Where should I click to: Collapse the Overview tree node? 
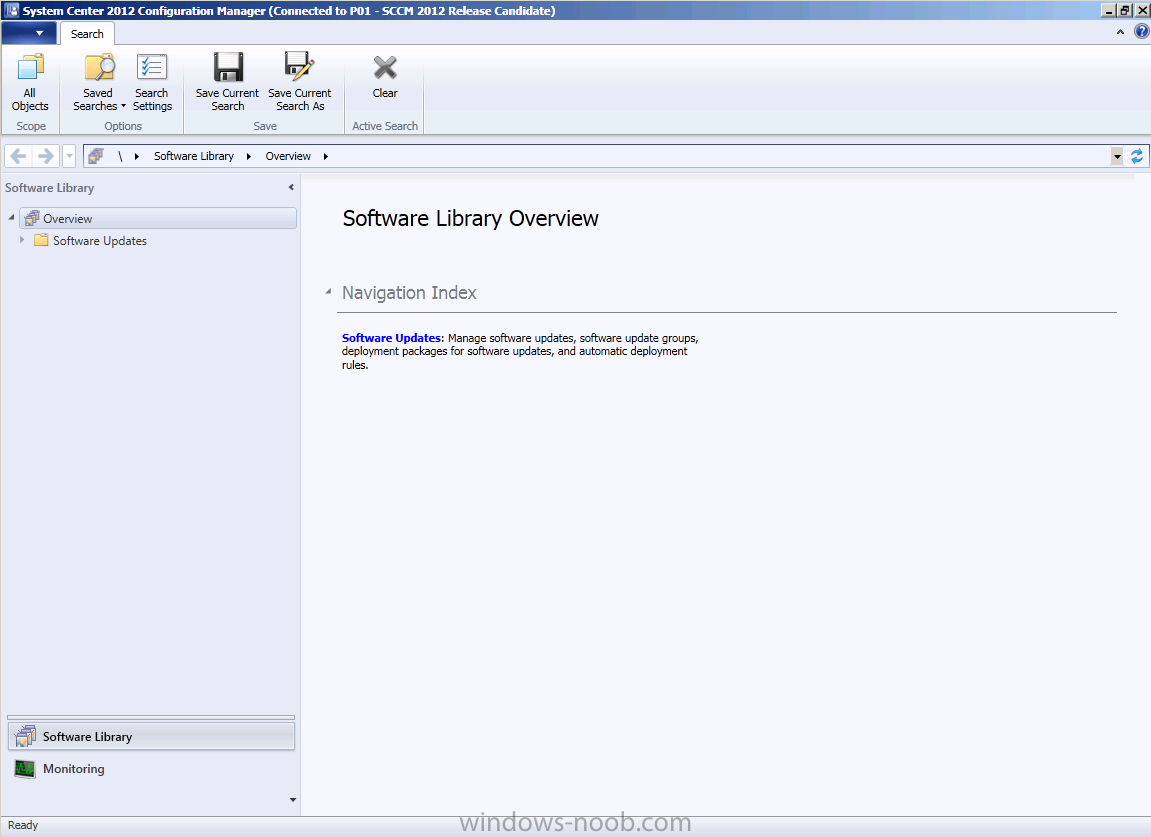[11, 217]
